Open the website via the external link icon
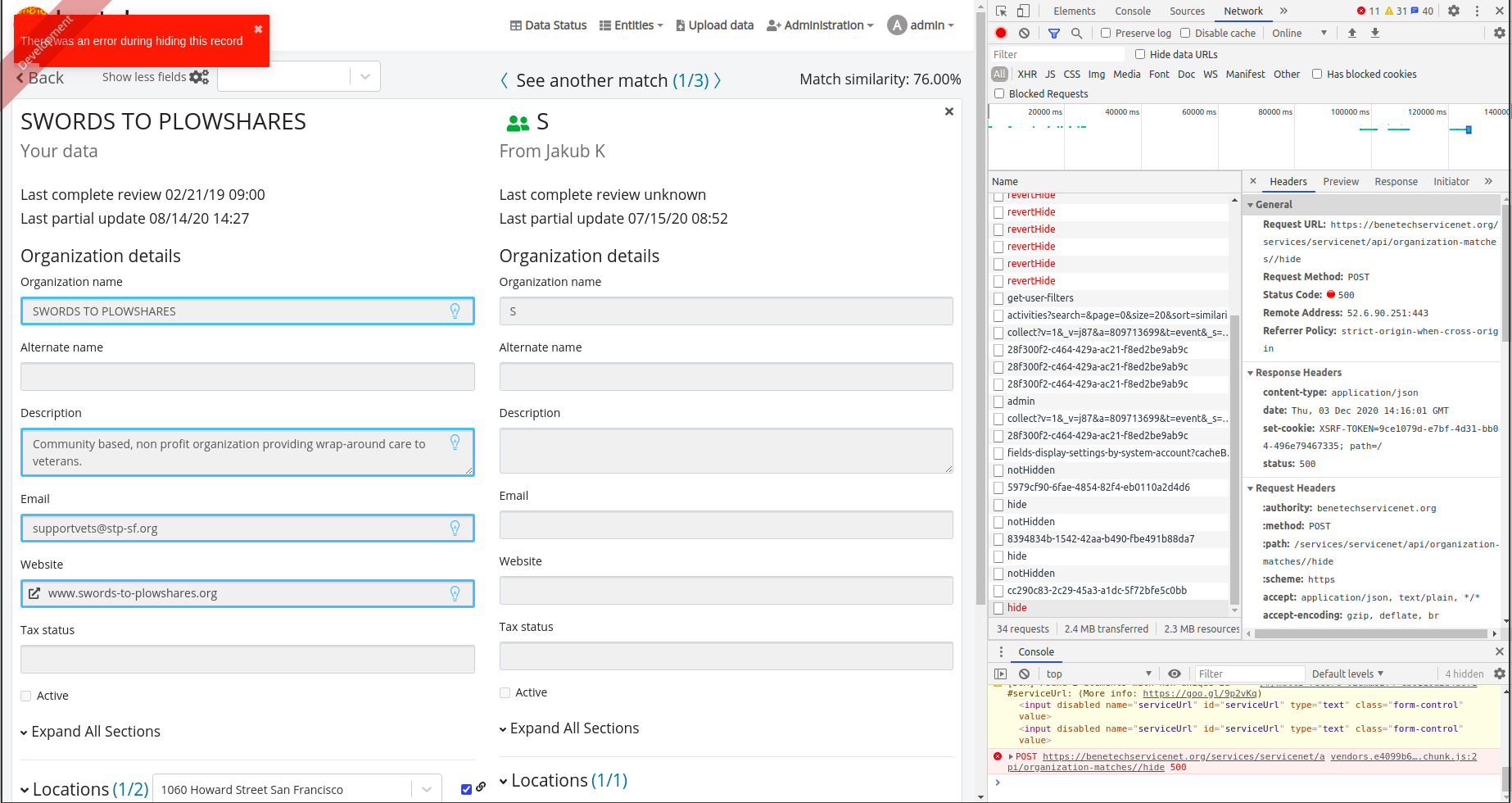Screen dimensions: 1512x803 (34, 592)
